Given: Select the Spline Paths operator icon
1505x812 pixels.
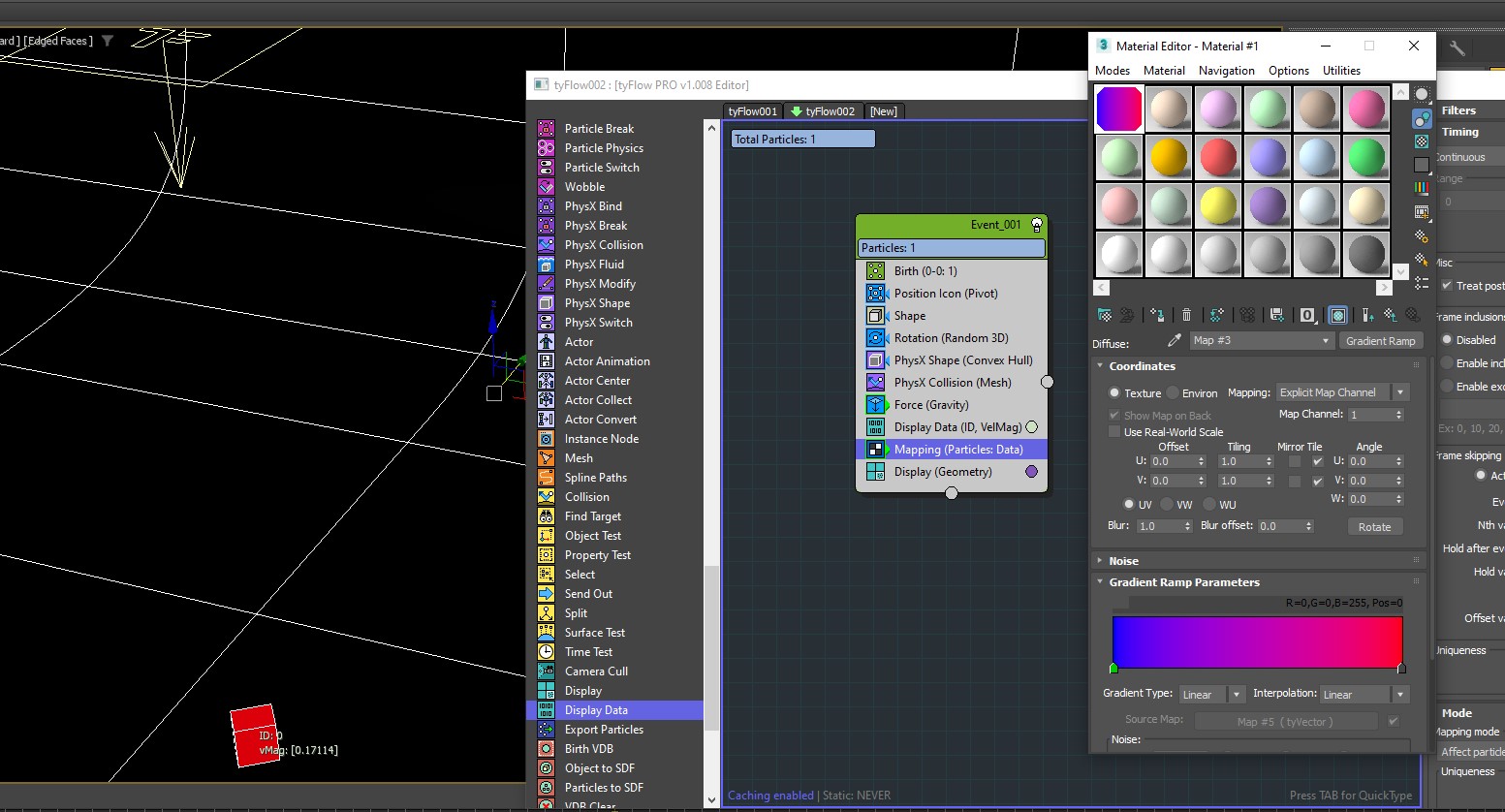Looking at the screenshot, I should pyautogui.click(x=547, y=478).
